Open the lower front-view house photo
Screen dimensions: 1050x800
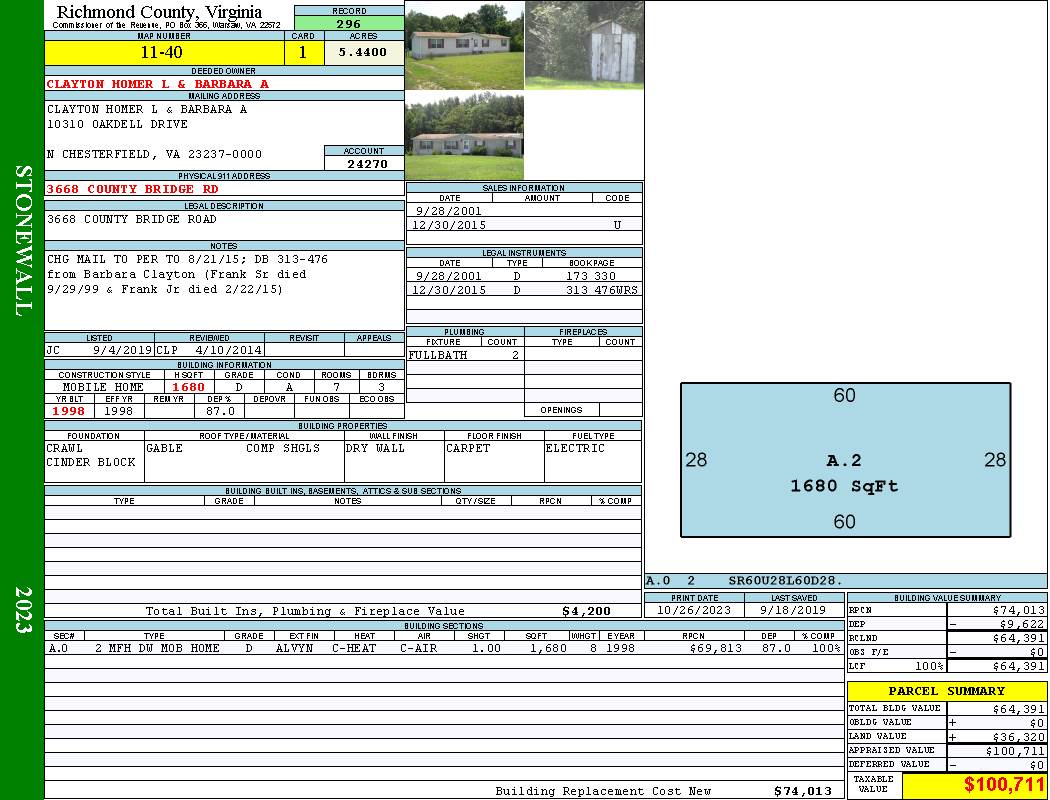464,137
